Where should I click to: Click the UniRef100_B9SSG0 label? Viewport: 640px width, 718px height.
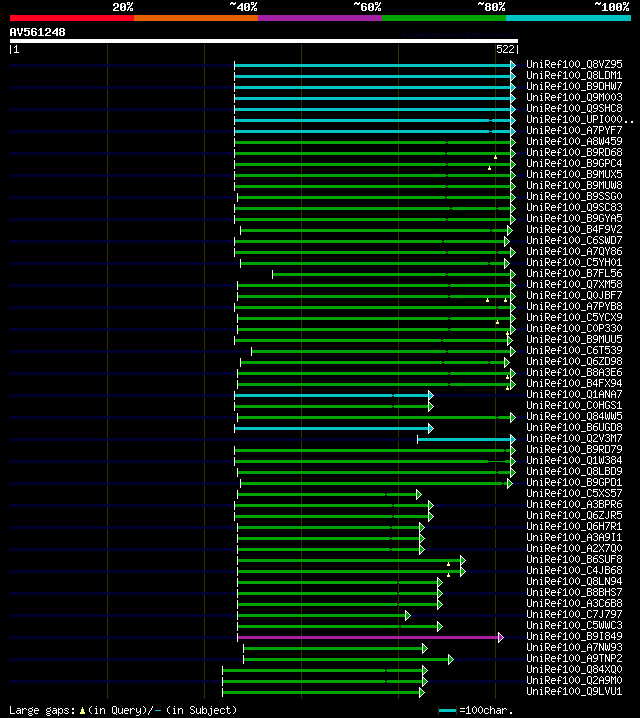[574, 196]
